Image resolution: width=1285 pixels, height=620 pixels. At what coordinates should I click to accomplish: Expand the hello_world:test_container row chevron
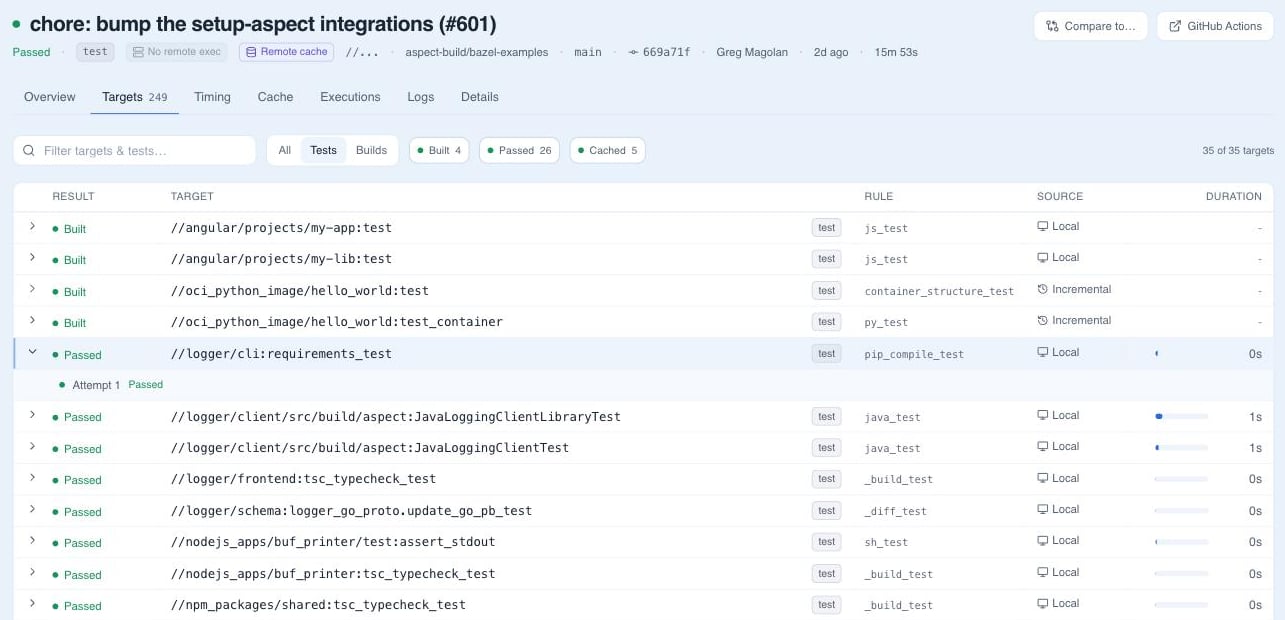(32, 321)
